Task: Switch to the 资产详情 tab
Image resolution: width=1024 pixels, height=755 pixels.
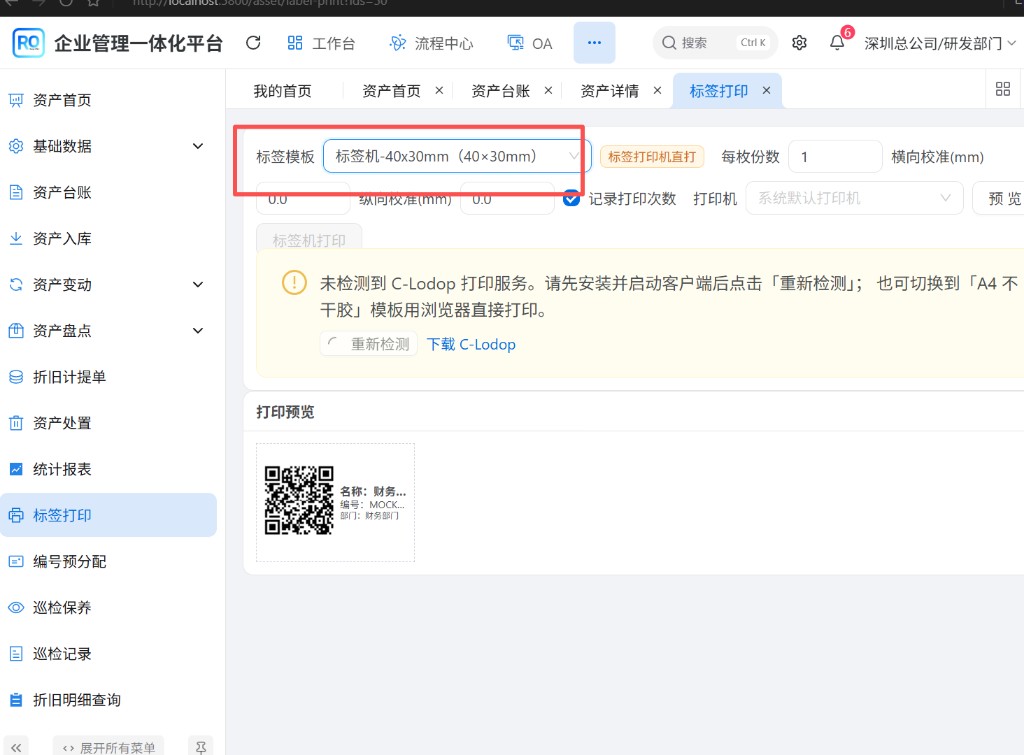Action: 609,91
